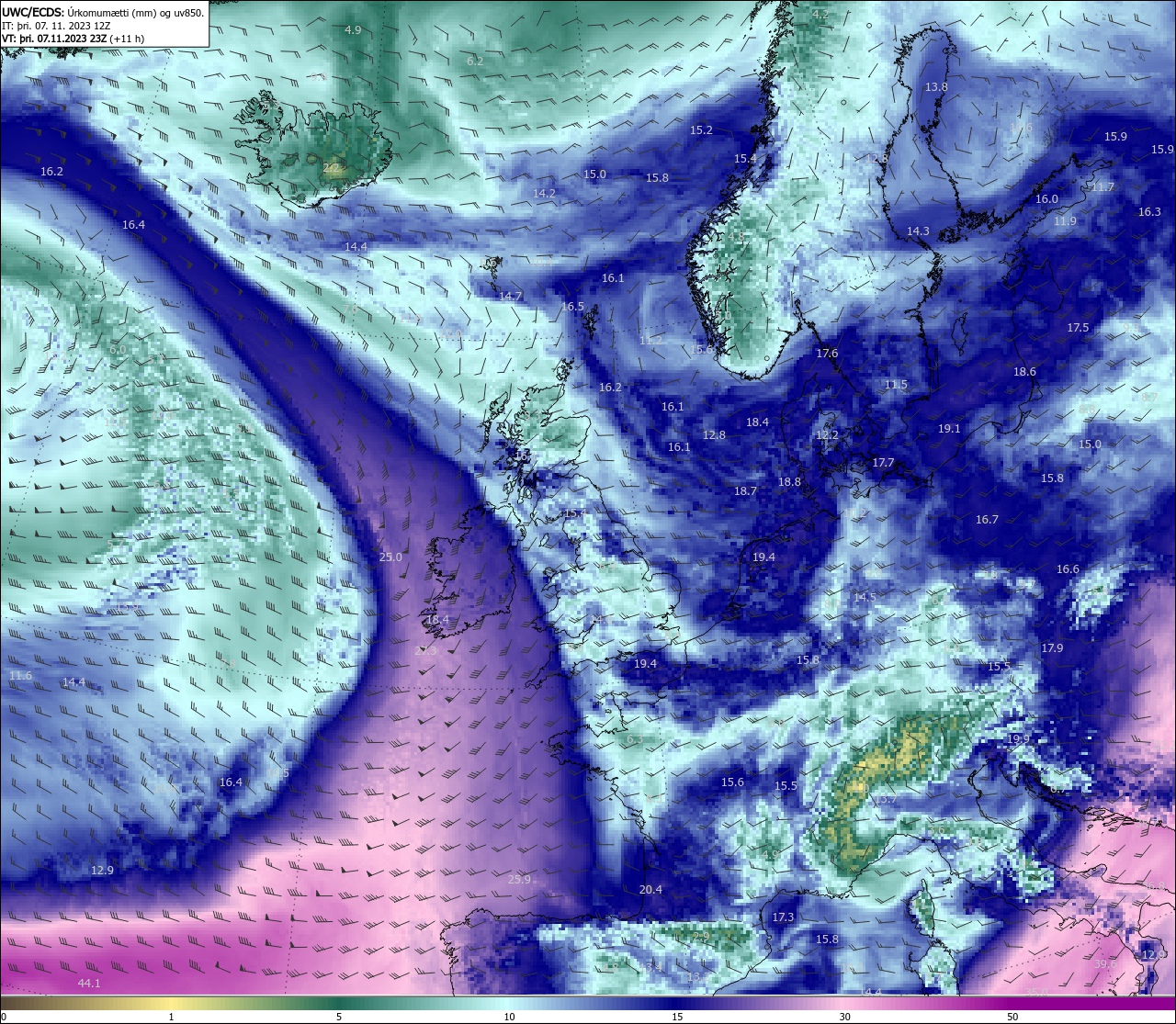Select the value 17.6 on Sweden's west coast
The height and width of the screenshot is (1024, 1176).
pos(827,353)
